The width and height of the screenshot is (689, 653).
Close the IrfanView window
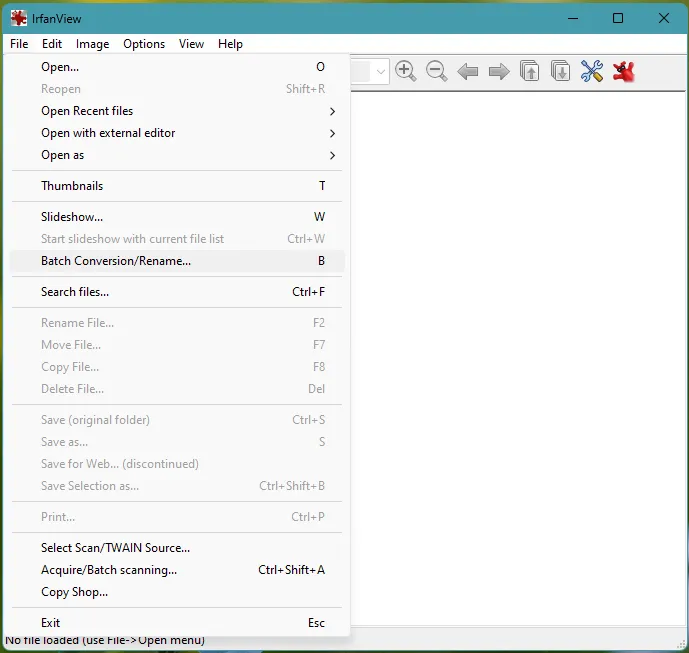[x=664, y=18]
